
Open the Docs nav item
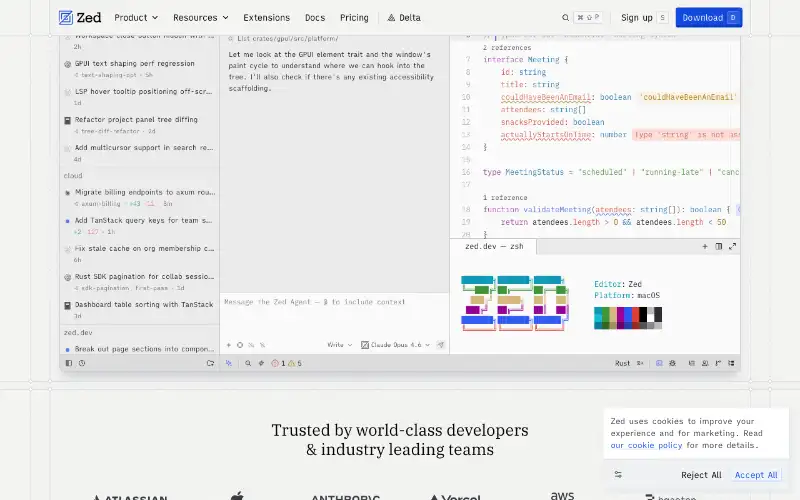[x=315, y=18]
